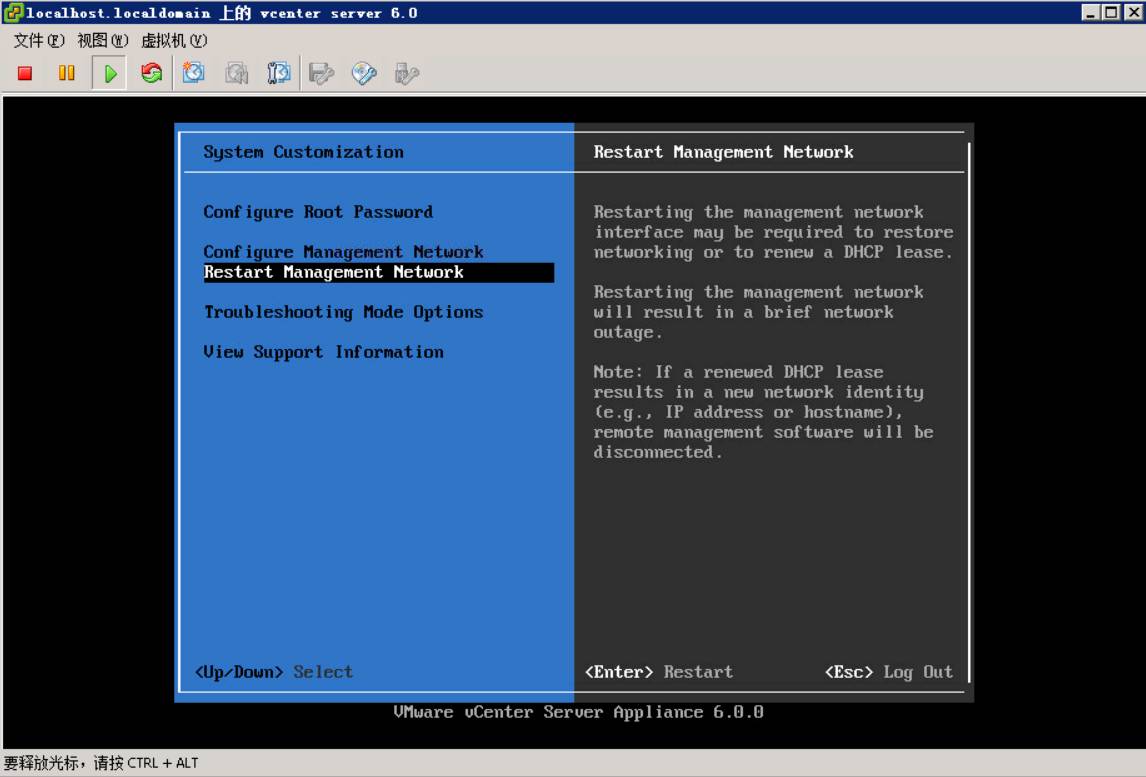Click the <Up/Down> Select hint
The image size is (1146, 777).
(x=274, y=672)
